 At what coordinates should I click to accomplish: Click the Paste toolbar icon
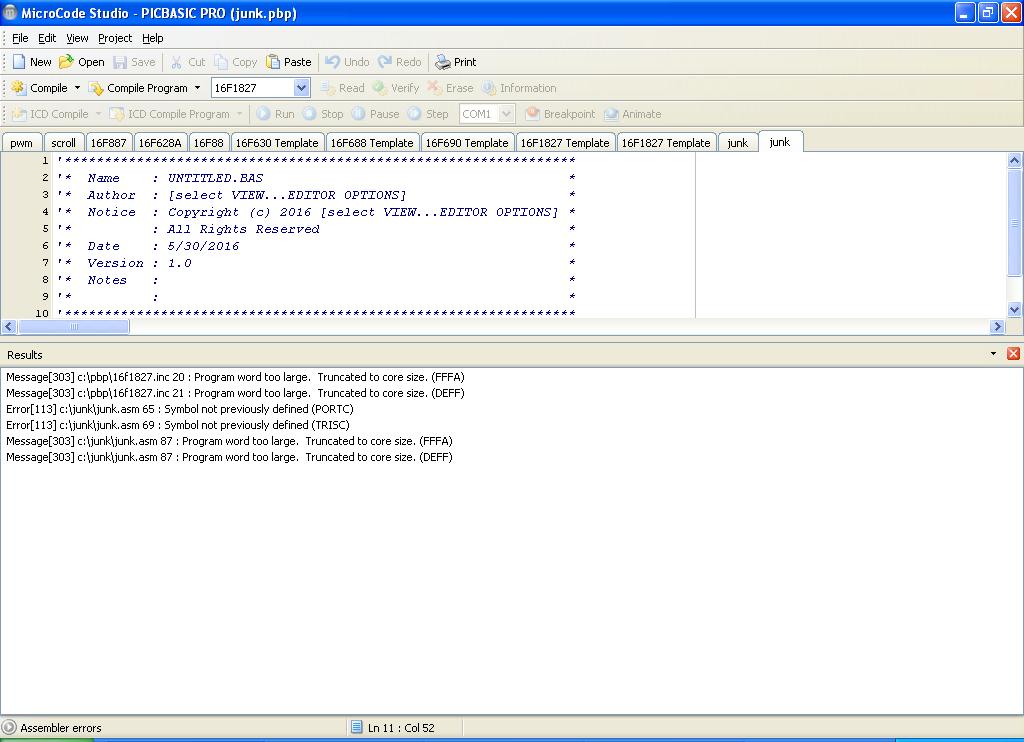[273, 62]
